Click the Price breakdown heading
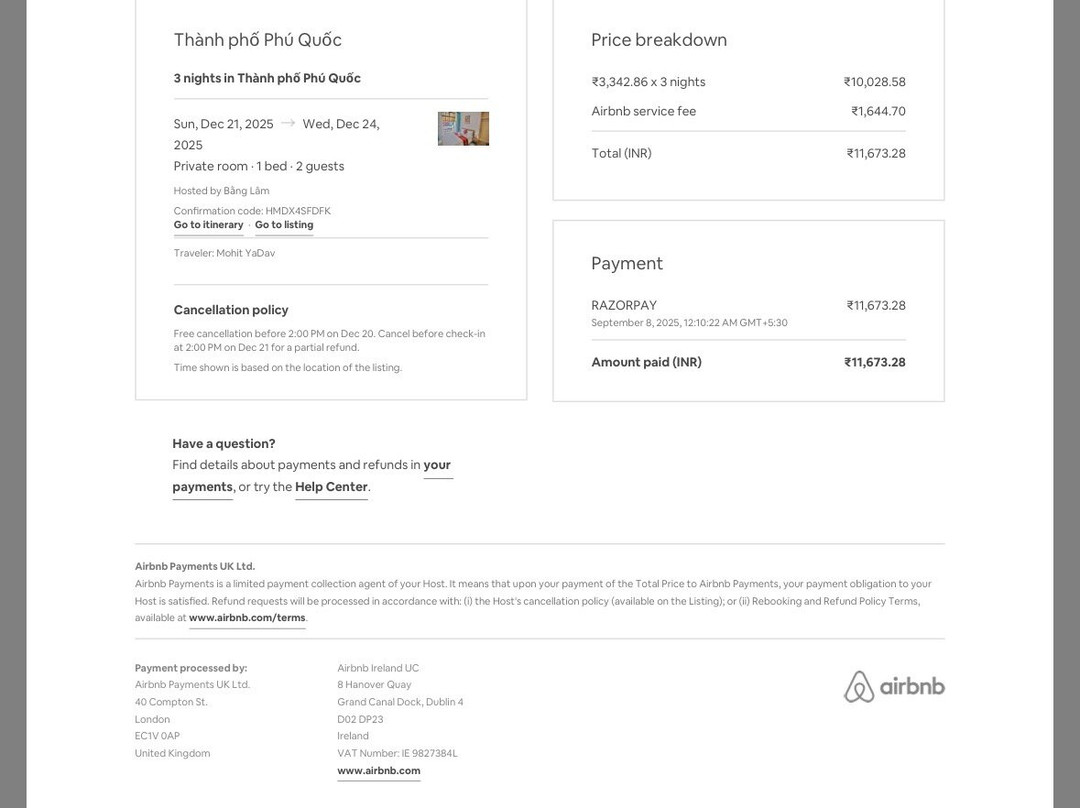The height and width of the screenshot is (808, 1080). tap(659, 40)
